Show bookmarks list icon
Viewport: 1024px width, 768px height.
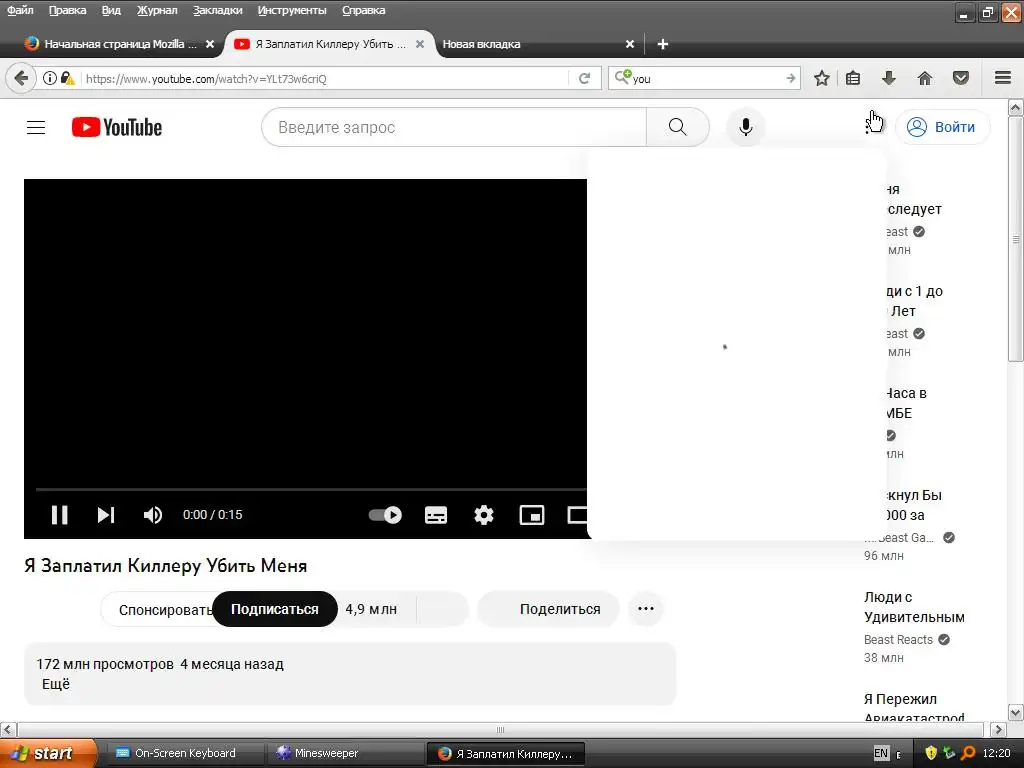pyautogui.click(x=853, y=78)
